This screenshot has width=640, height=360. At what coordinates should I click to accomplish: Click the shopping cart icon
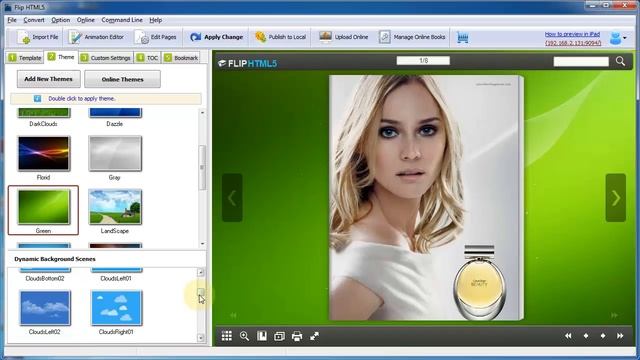click(462, 38)
